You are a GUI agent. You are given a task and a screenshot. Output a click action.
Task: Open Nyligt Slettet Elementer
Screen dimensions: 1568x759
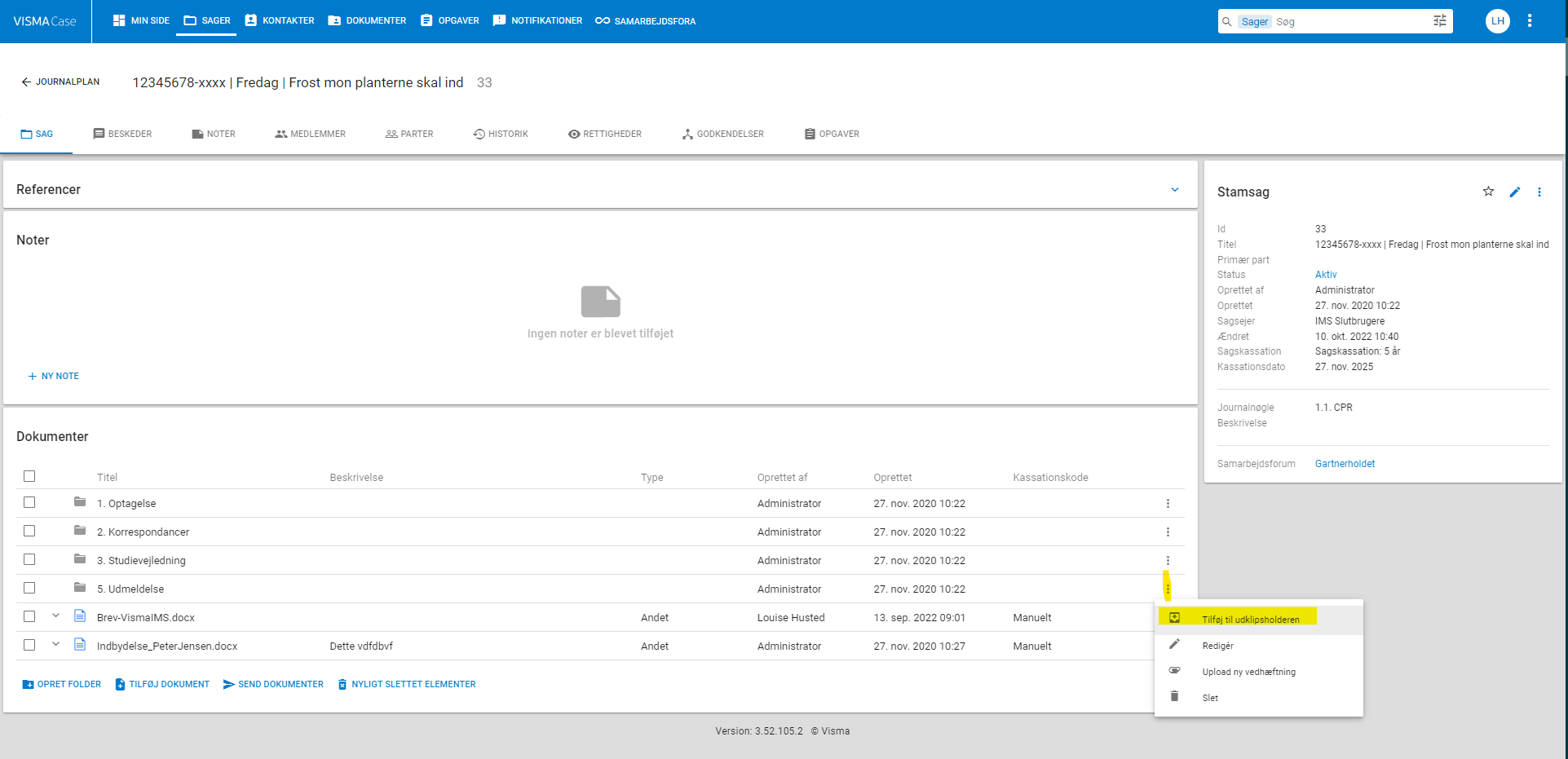pos(407,685)
